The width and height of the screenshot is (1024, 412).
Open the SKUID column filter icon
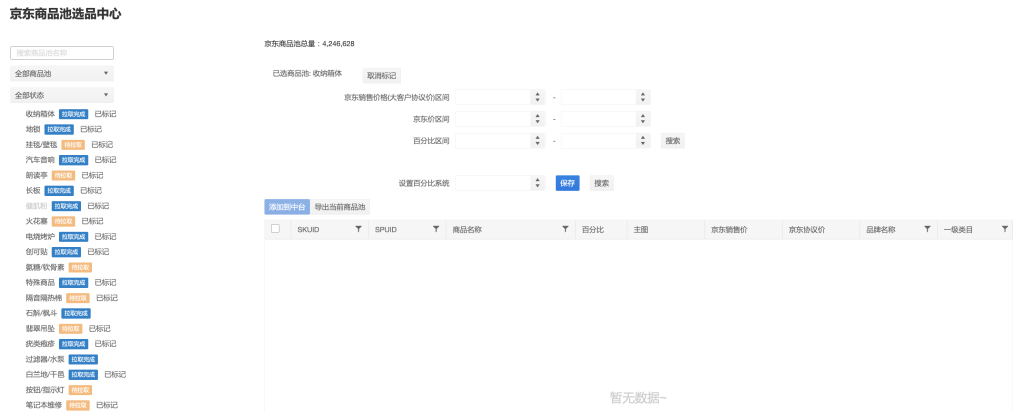(359, 229)
